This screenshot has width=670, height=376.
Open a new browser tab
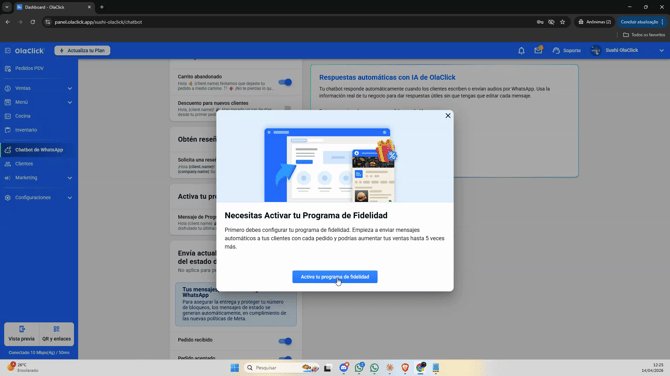pos(102,7)
